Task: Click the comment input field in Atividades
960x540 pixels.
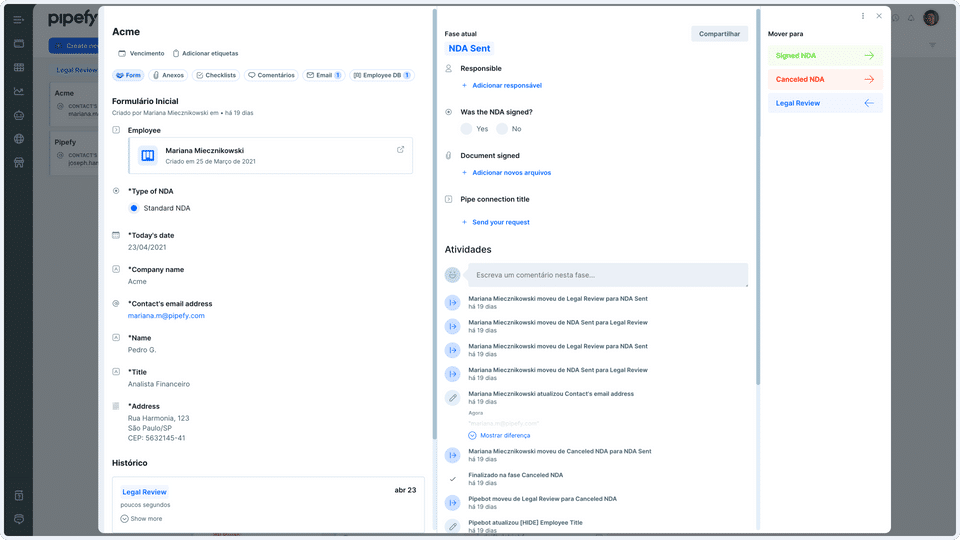Action: coord(607,275)
